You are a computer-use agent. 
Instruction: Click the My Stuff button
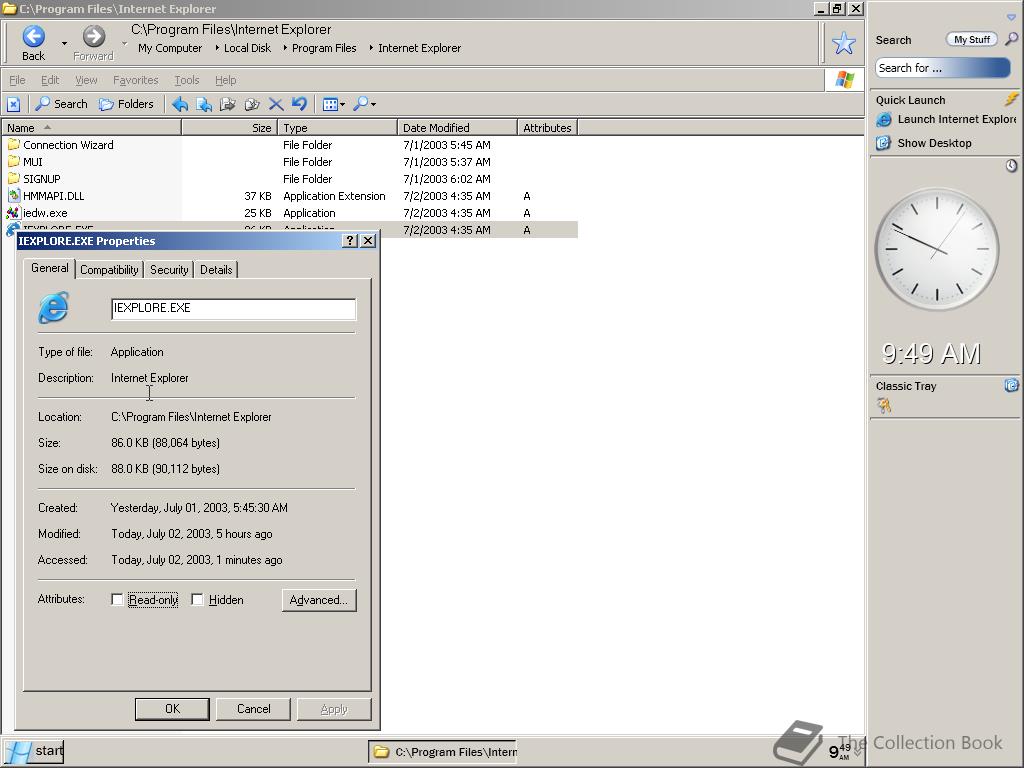coord(972,39)
